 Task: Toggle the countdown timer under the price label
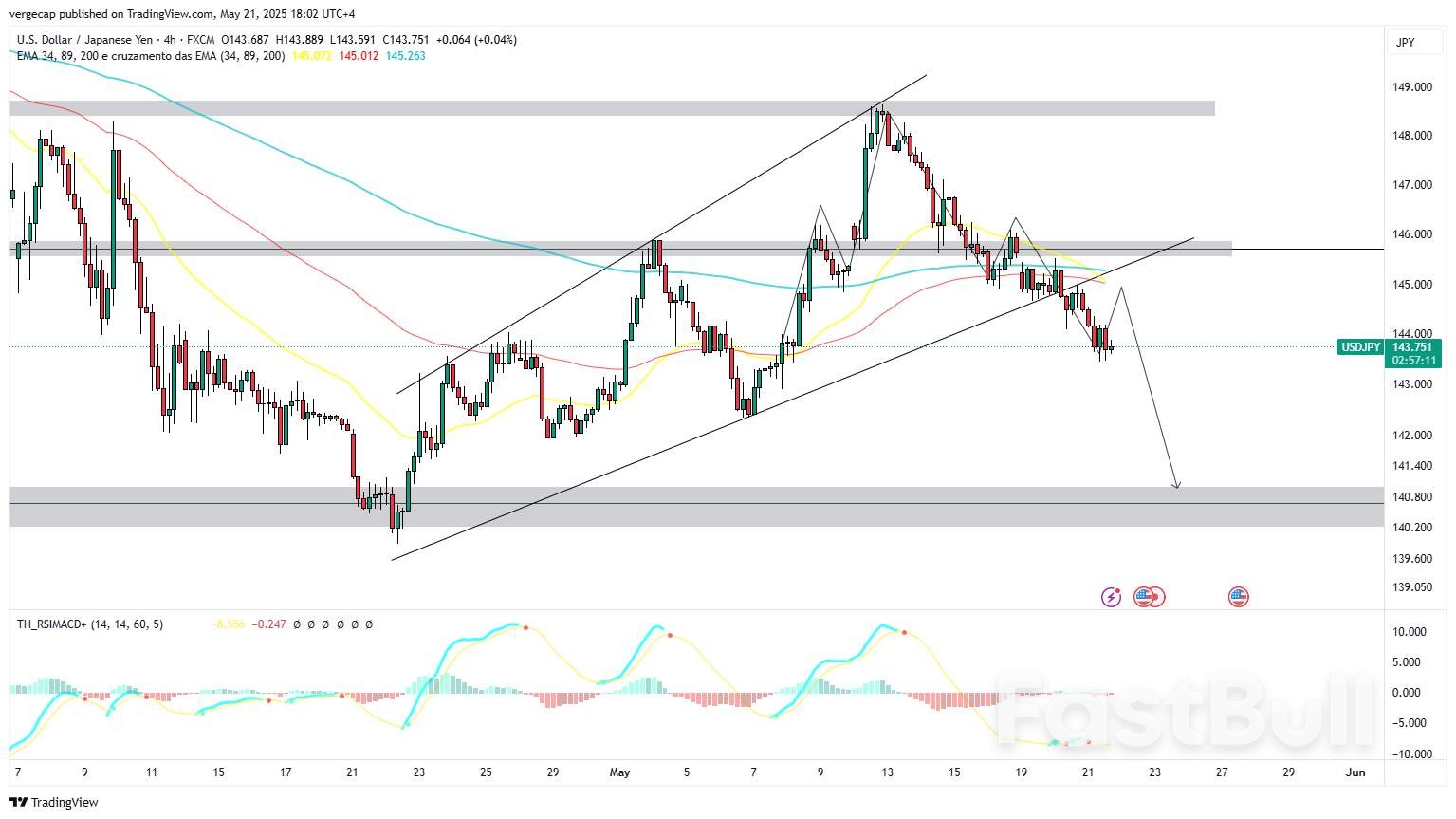tap(1414, 360)
